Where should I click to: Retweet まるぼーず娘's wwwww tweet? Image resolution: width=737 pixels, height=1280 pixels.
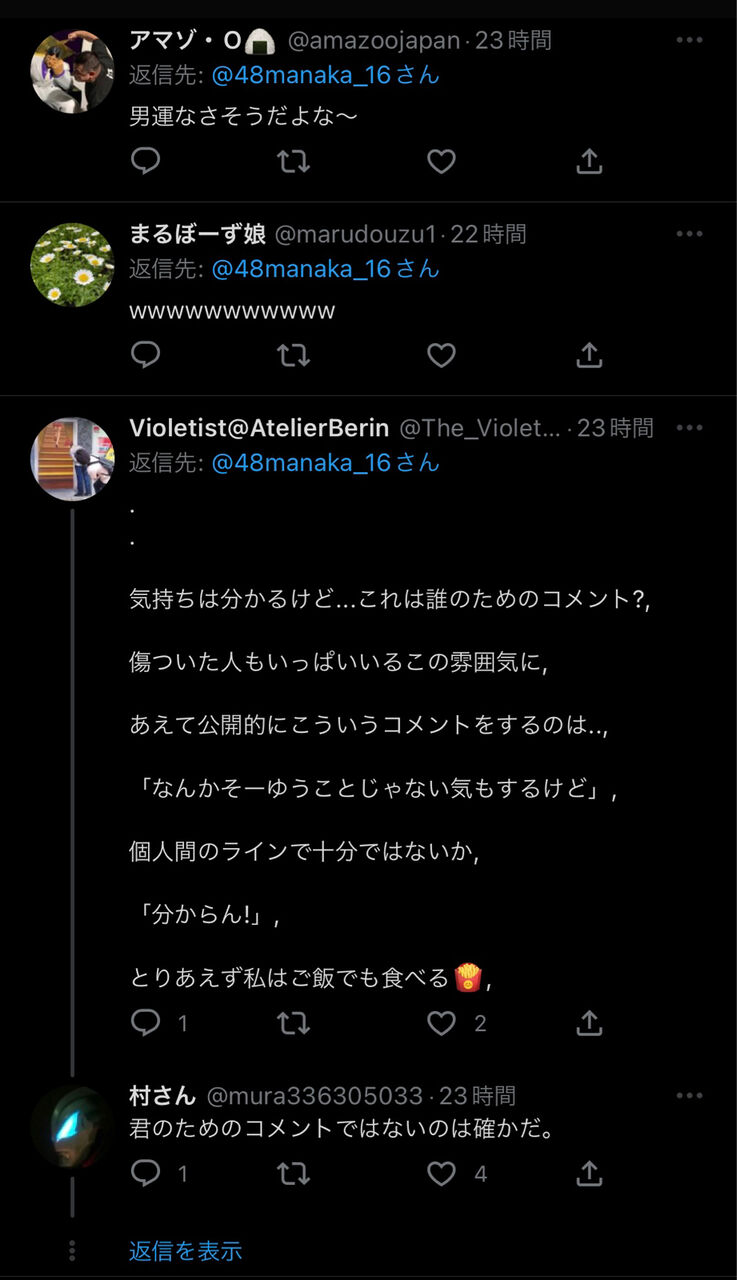pyautogui.click(x=293, y=355)
